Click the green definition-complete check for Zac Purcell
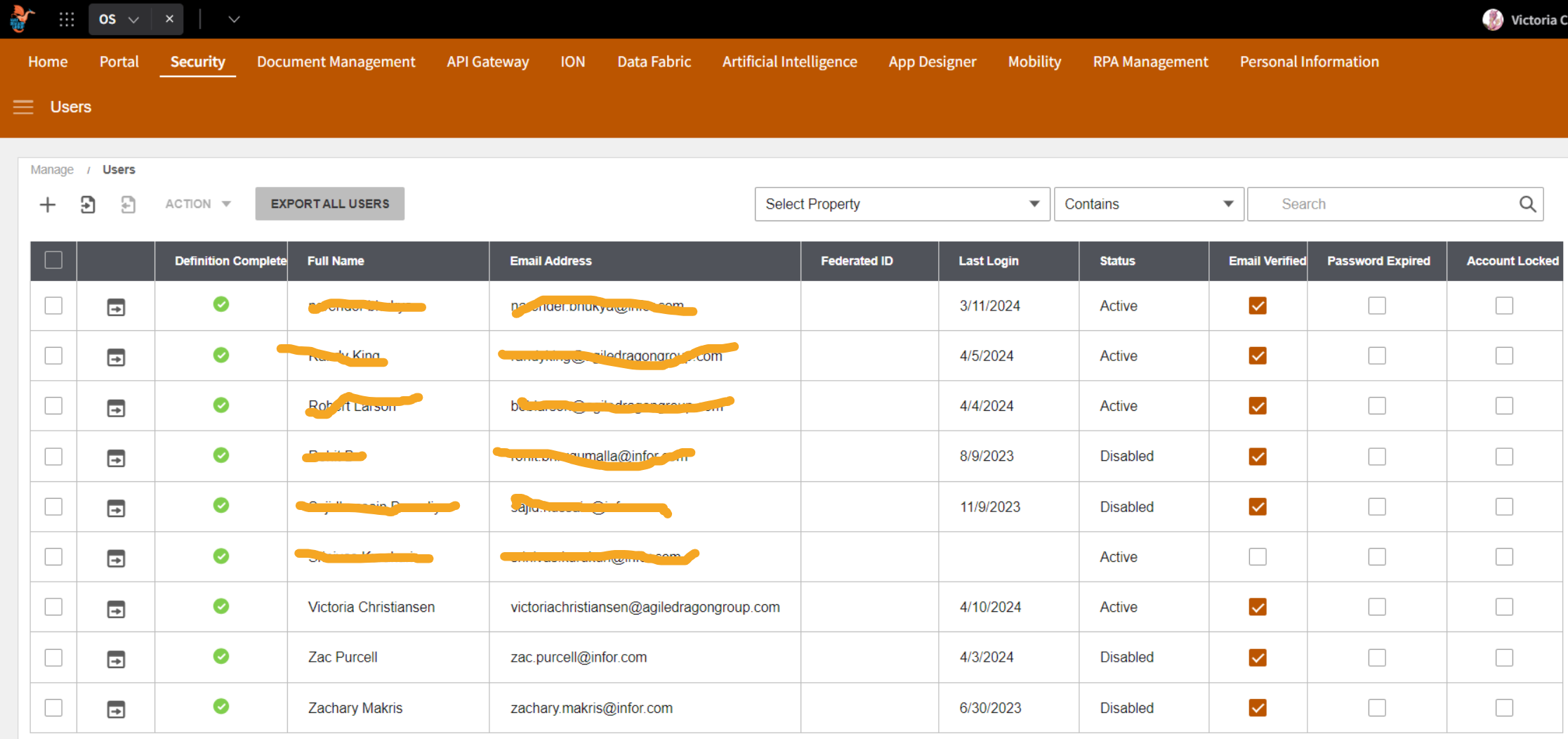1568x739 pixels. click(221, 656)
